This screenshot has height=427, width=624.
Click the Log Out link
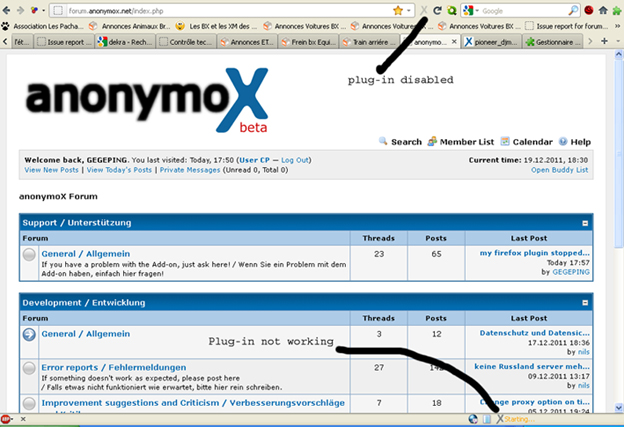point(295,160)
